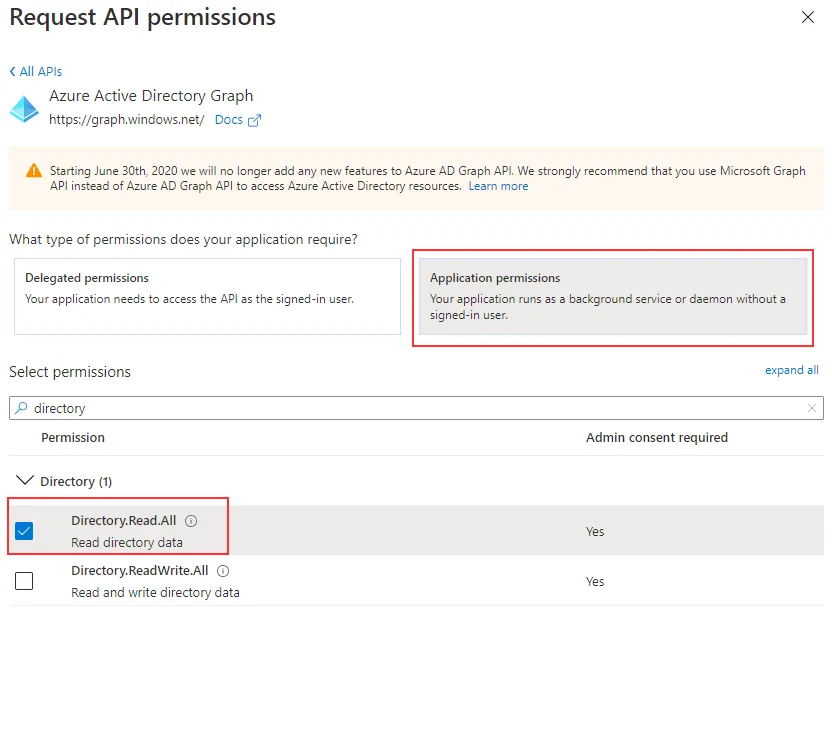
Task: Click the external link icon beside Docs
Action: pyautogui.click(x=254, y=120)
